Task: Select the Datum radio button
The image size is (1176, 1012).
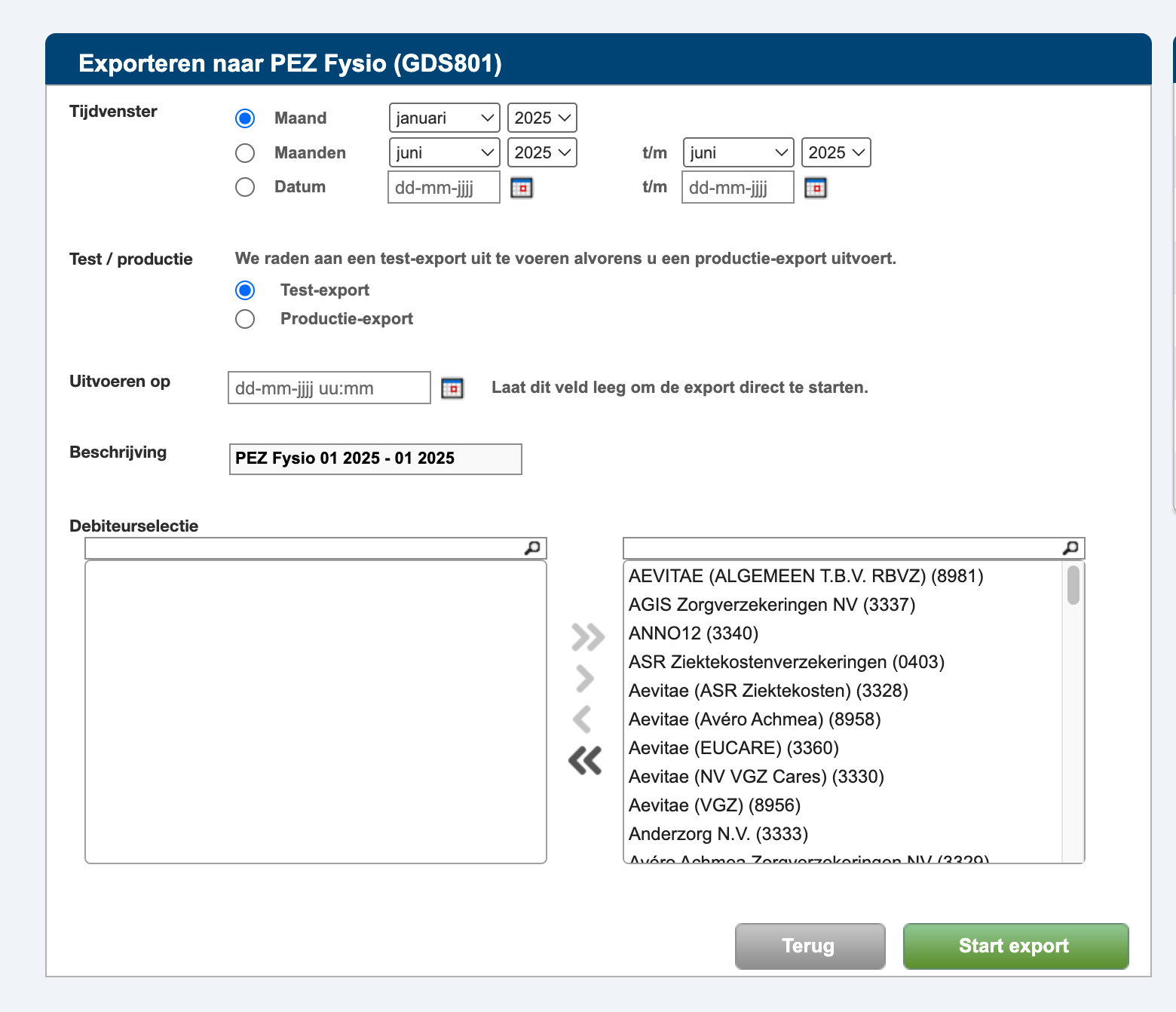Action: (x=245, y=187)
